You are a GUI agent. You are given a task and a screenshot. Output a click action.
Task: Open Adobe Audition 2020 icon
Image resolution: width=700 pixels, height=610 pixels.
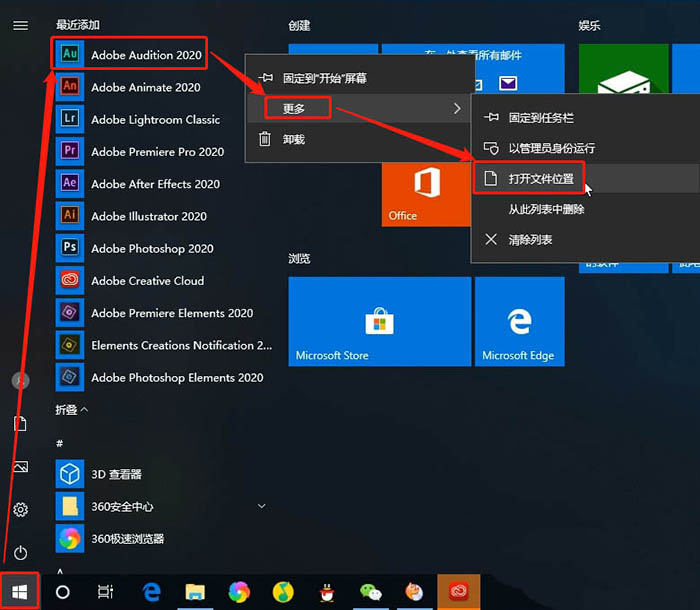tap(70, 54)
